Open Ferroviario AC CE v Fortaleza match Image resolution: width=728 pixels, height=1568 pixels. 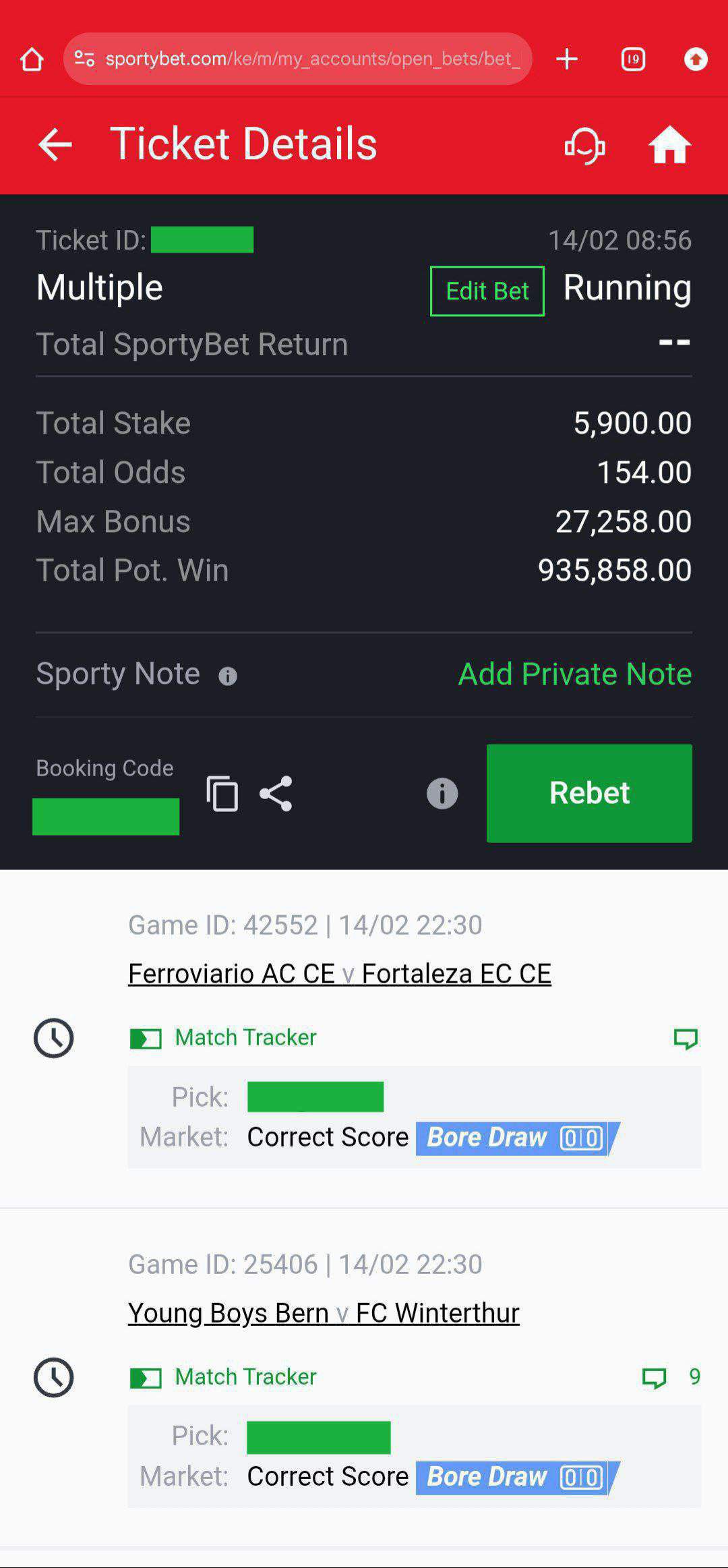340,973
